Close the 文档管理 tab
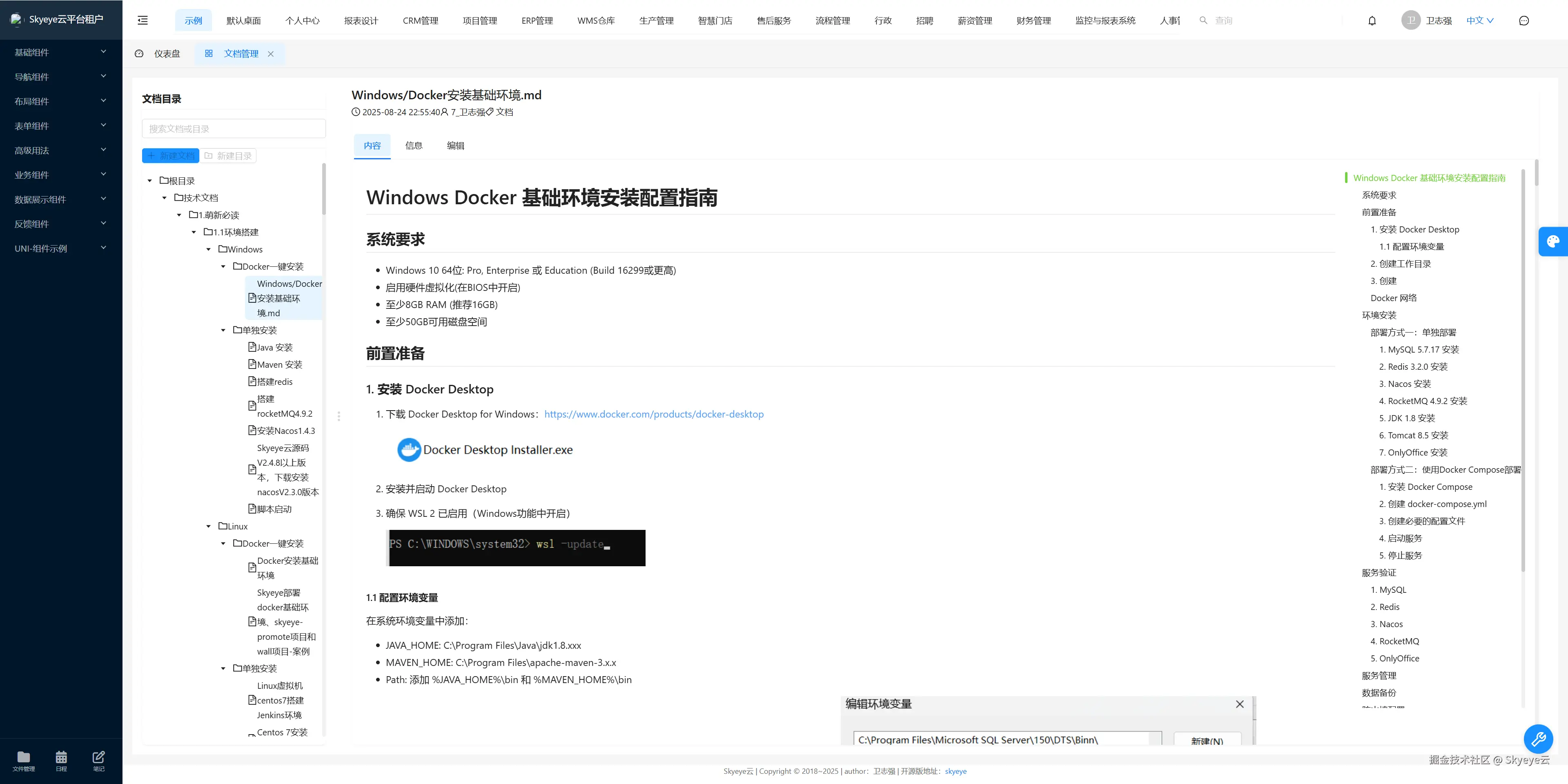This screenshot has width=1568, height=784. tap(271, 54)
